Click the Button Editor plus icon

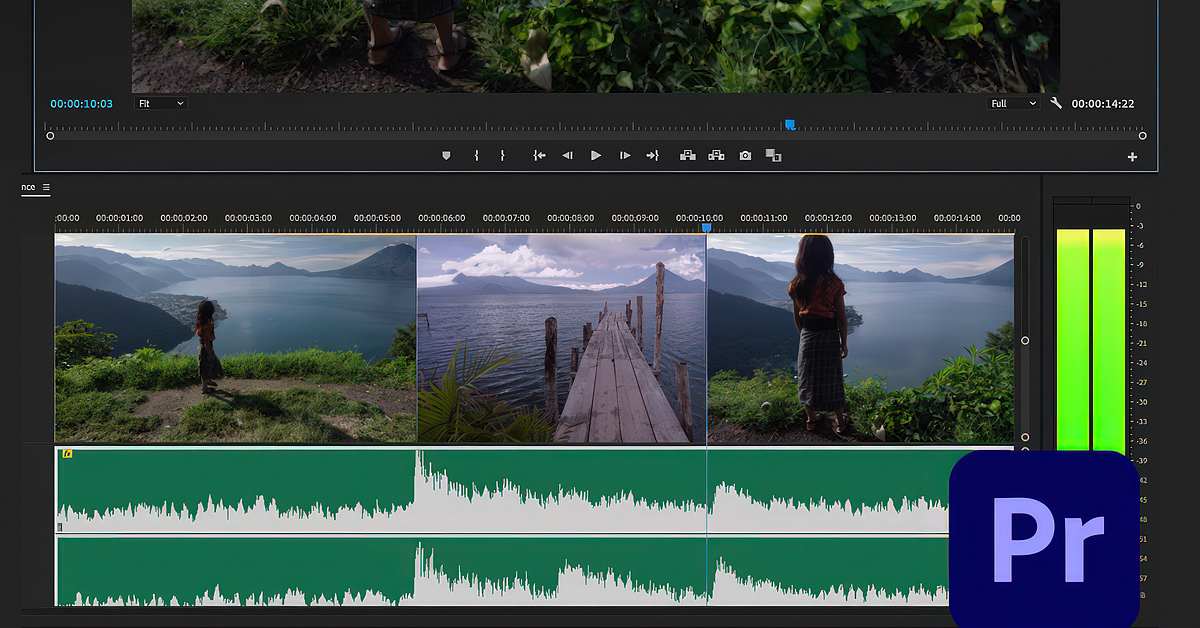tap(1131, 156)
